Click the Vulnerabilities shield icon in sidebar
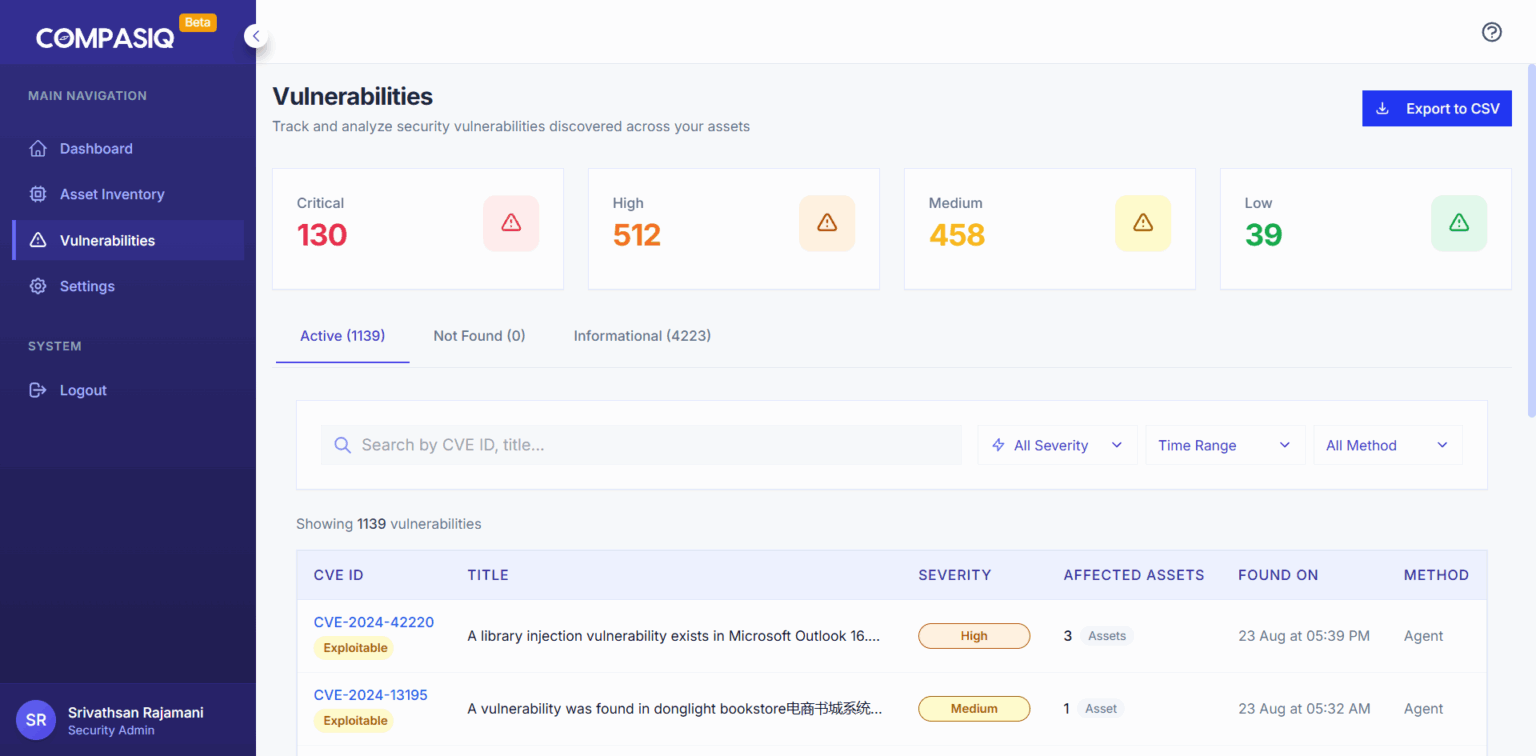The width and height of the screenshot is (1536, 756). point(38,240)
